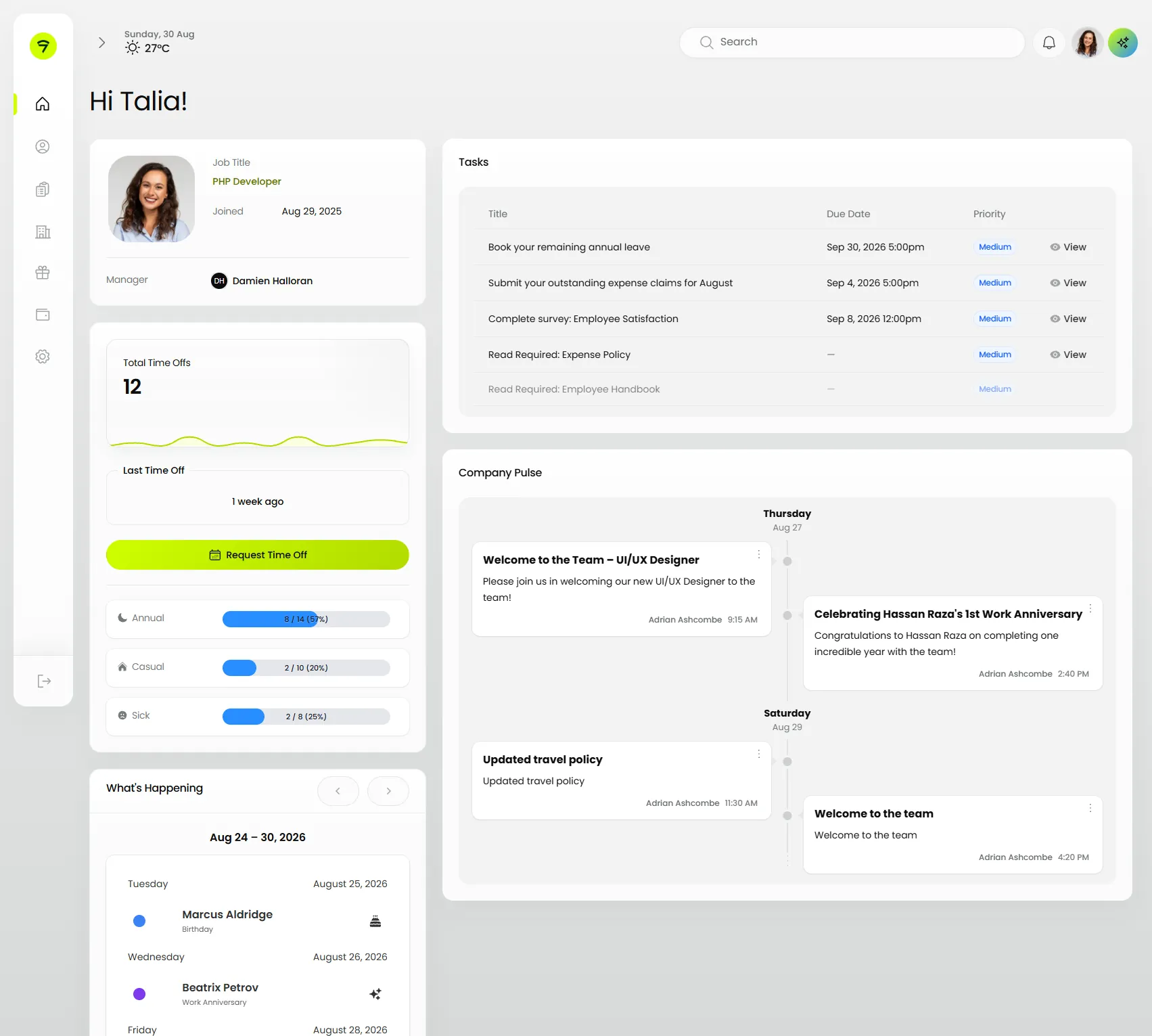Open the settings gear in sidebar
Viewport: 1152px width, 1036px height.
click(43, 357)
